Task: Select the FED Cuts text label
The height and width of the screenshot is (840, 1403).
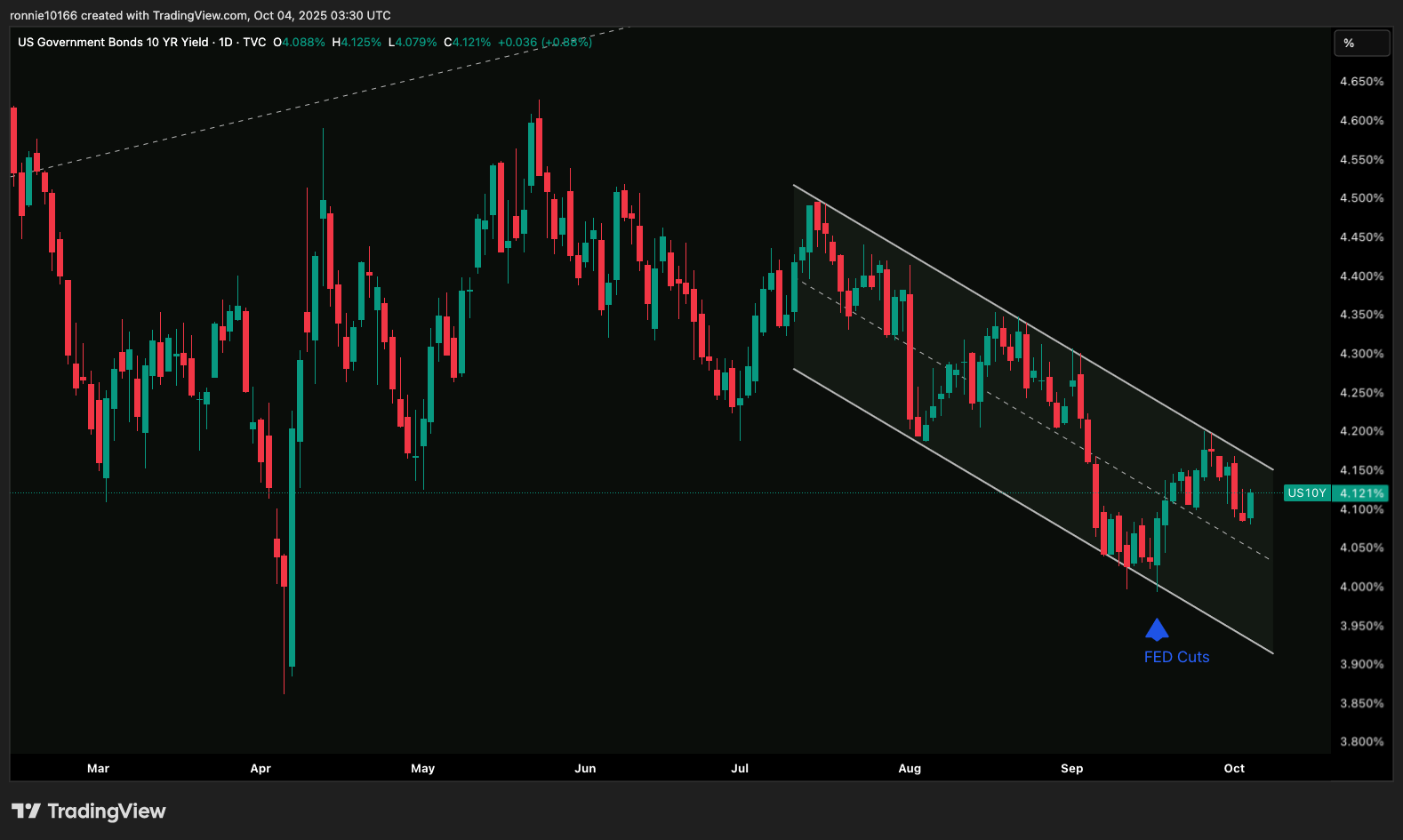Action: 1176,657
